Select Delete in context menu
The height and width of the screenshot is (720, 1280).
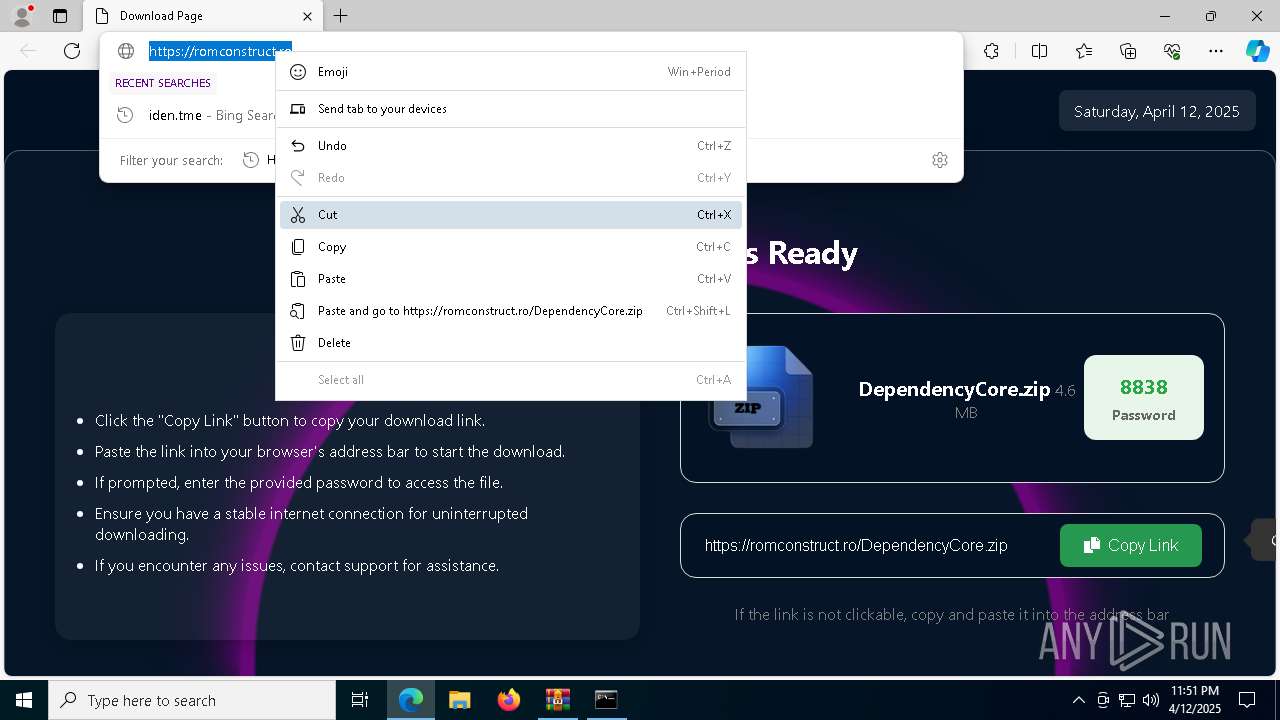point(510,343)
